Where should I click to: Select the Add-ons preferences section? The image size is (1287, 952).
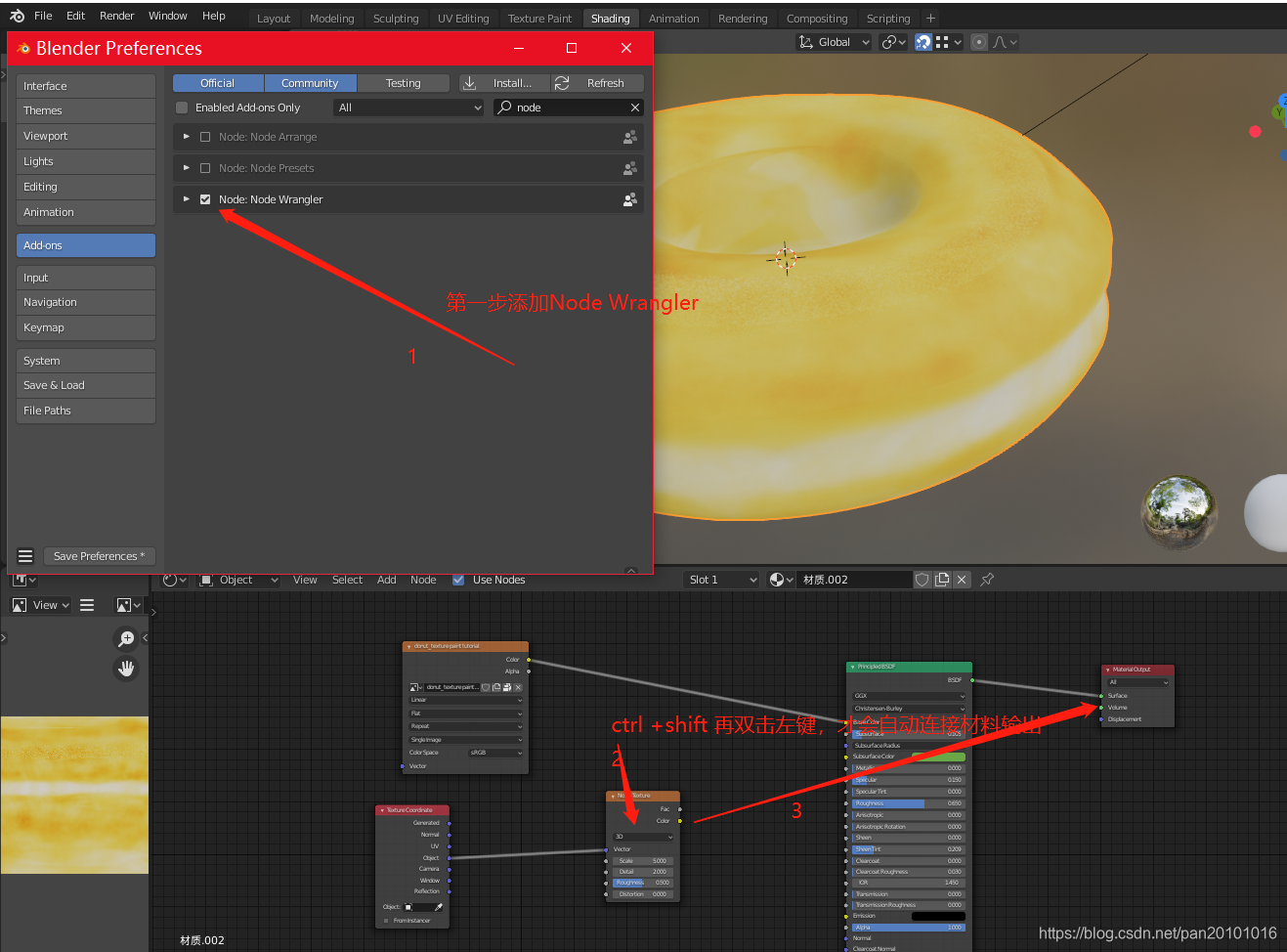[x=86, y=245]
